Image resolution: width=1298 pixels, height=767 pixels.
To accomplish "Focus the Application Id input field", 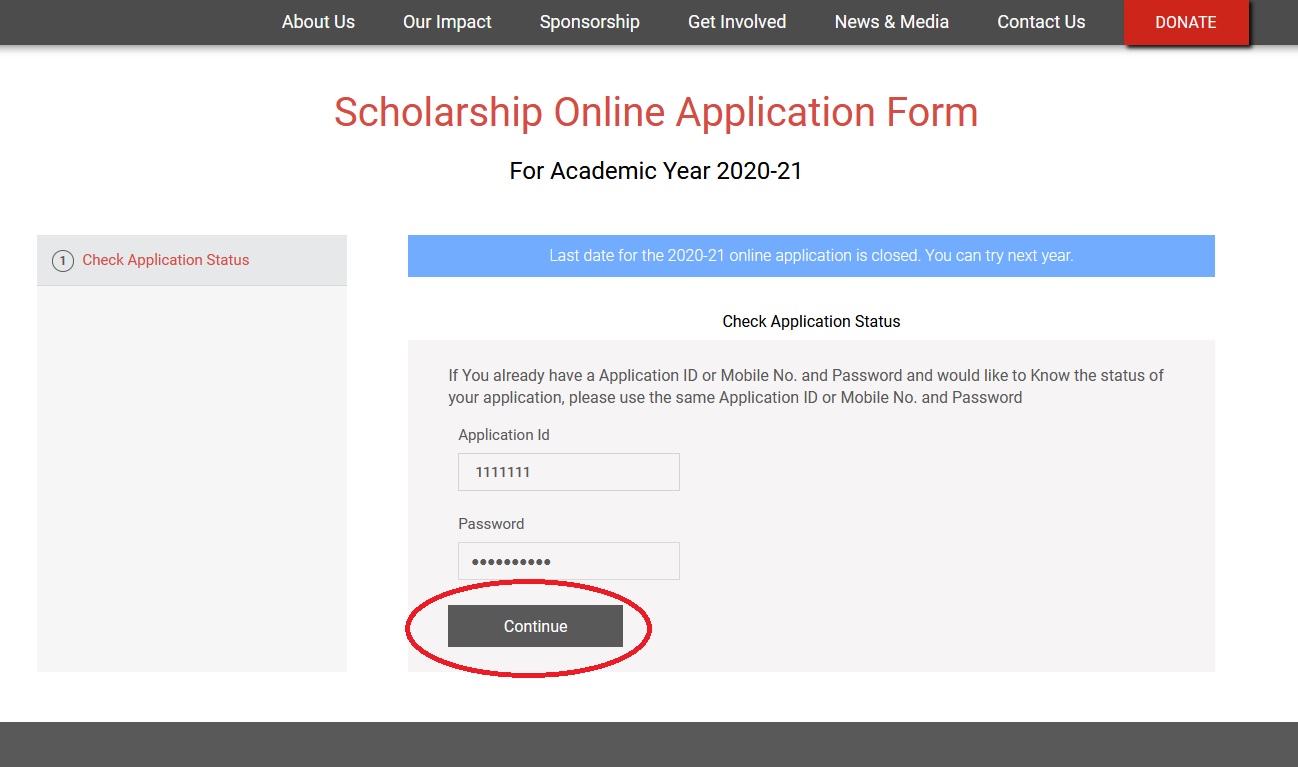I will (x=568, y=472).
